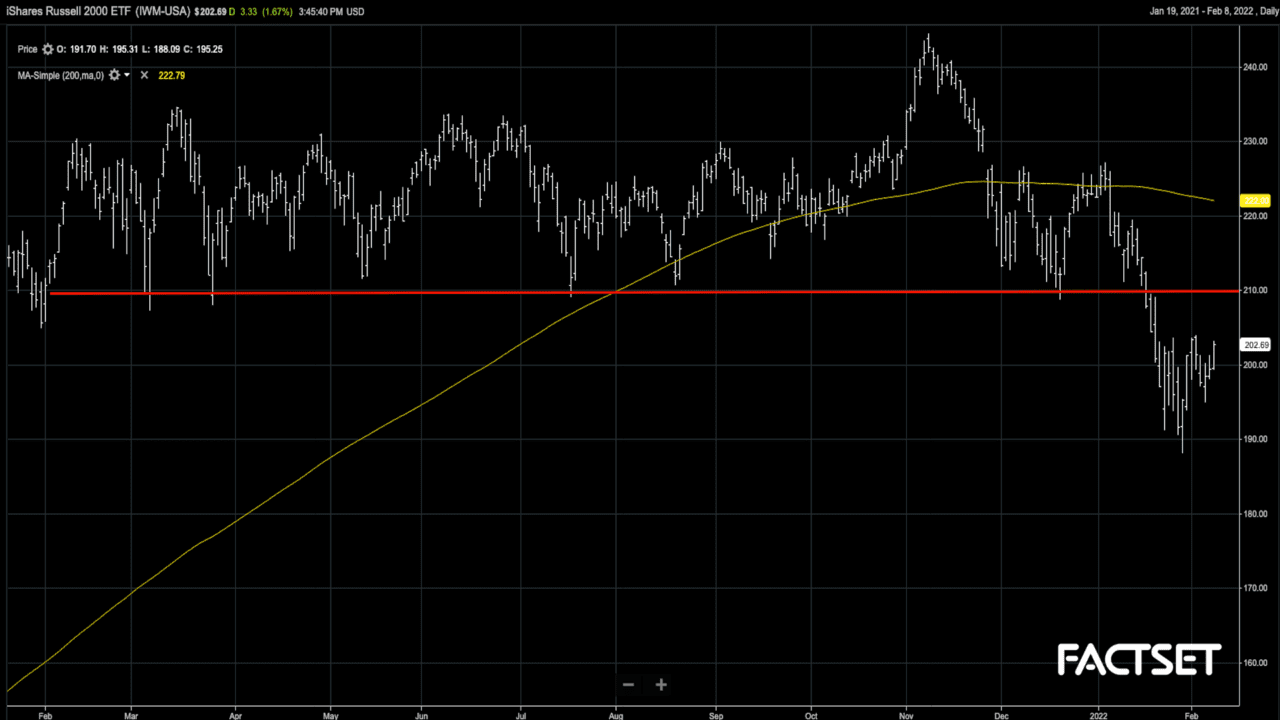Click the 202.69 last price axis tag
The width and height of the screenshot is (1280, 720).
coord(1254,345)
